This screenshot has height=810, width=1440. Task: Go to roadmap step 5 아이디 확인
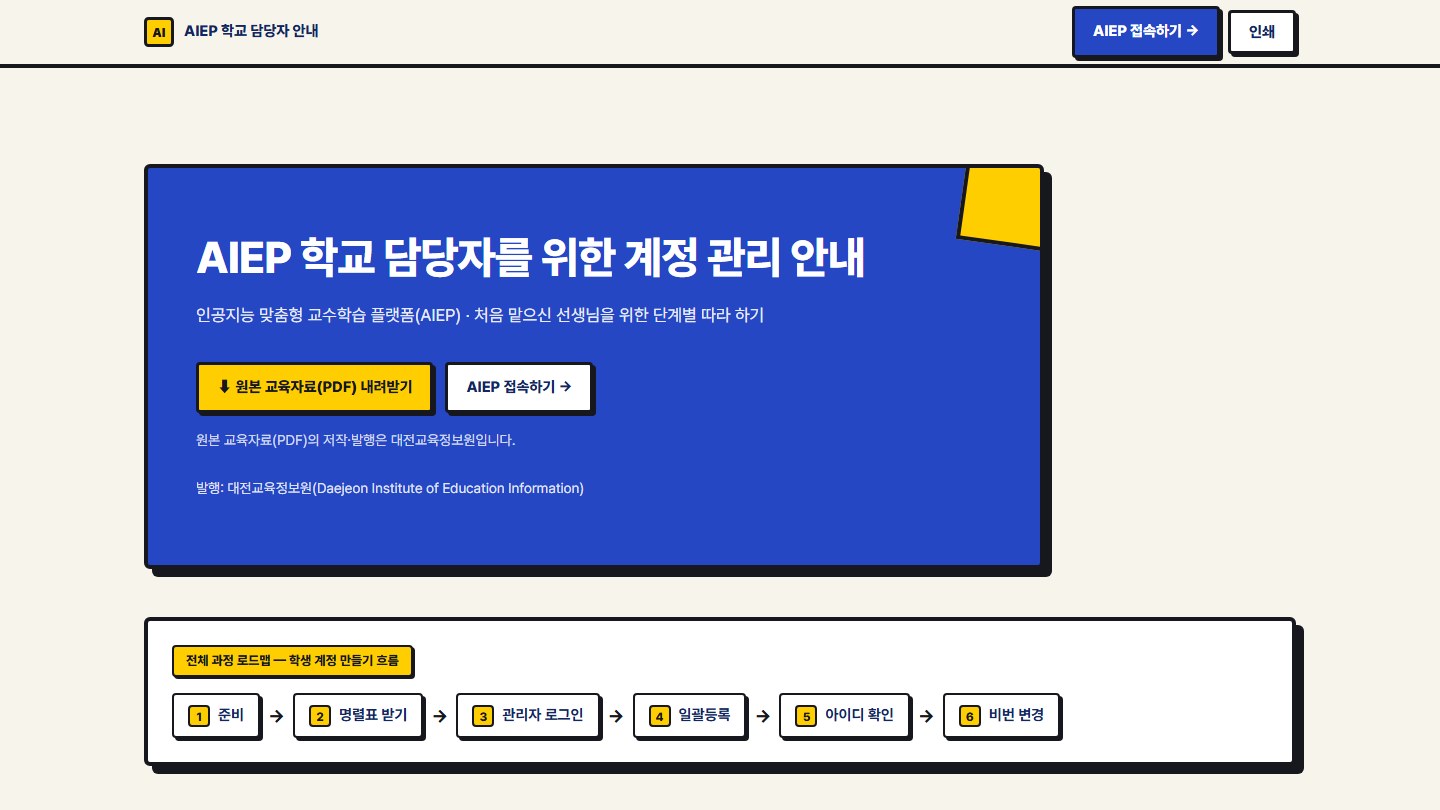(x=845, y=715)
